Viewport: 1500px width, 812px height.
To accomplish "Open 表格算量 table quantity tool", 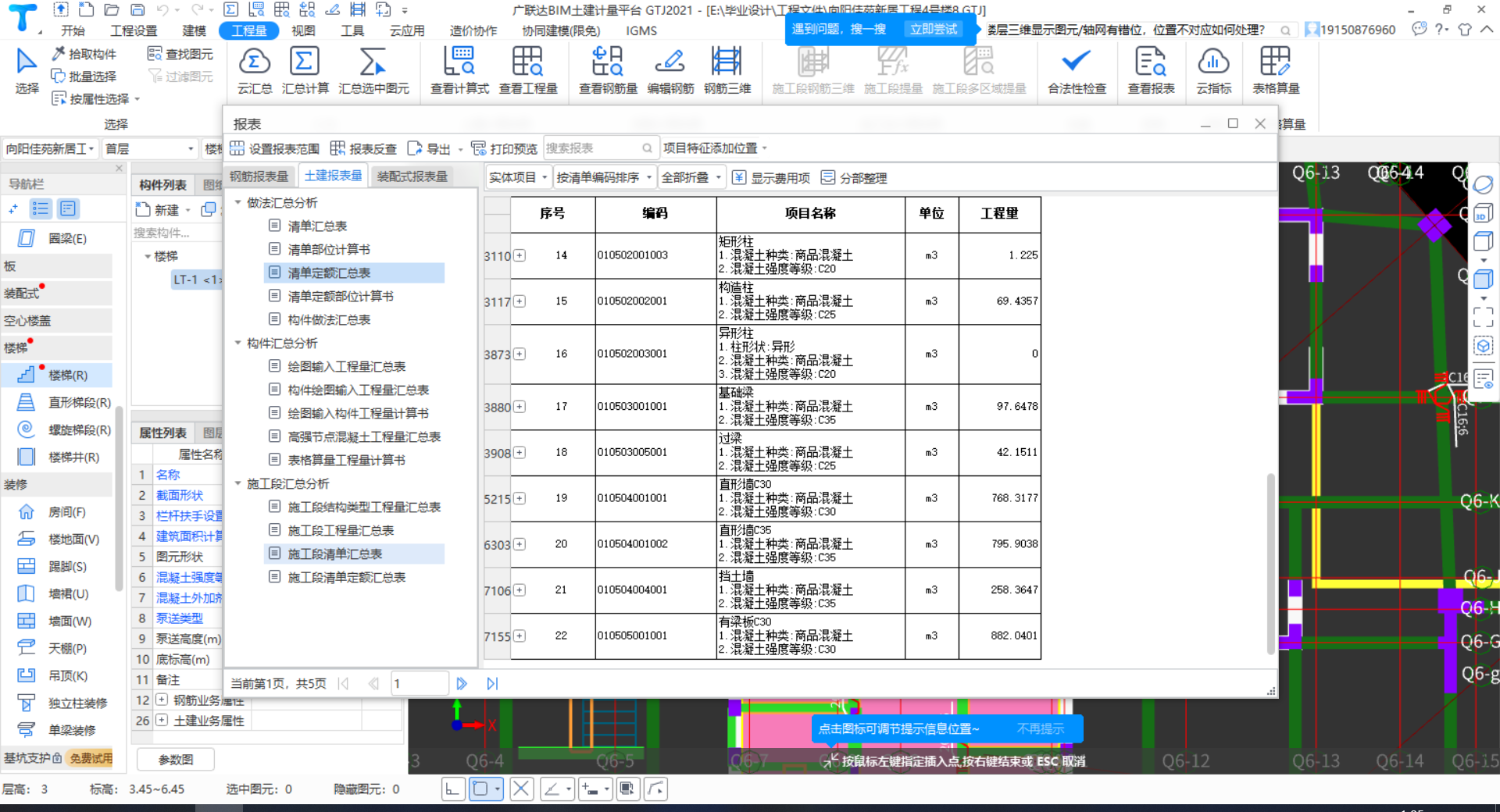I will click(x=1276, y=70).
